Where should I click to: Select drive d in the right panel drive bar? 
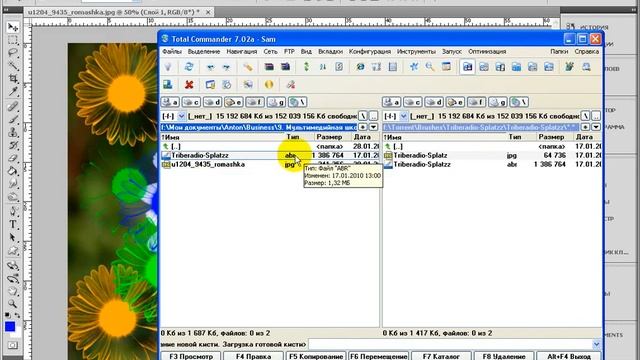point(434,102)
